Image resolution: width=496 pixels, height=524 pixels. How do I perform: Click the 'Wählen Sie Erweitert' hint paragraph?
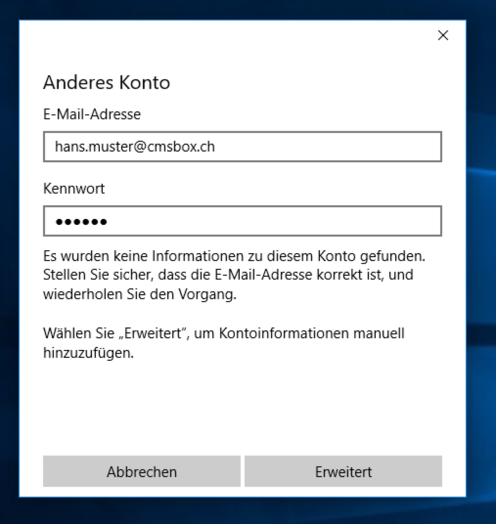point(224,343)
